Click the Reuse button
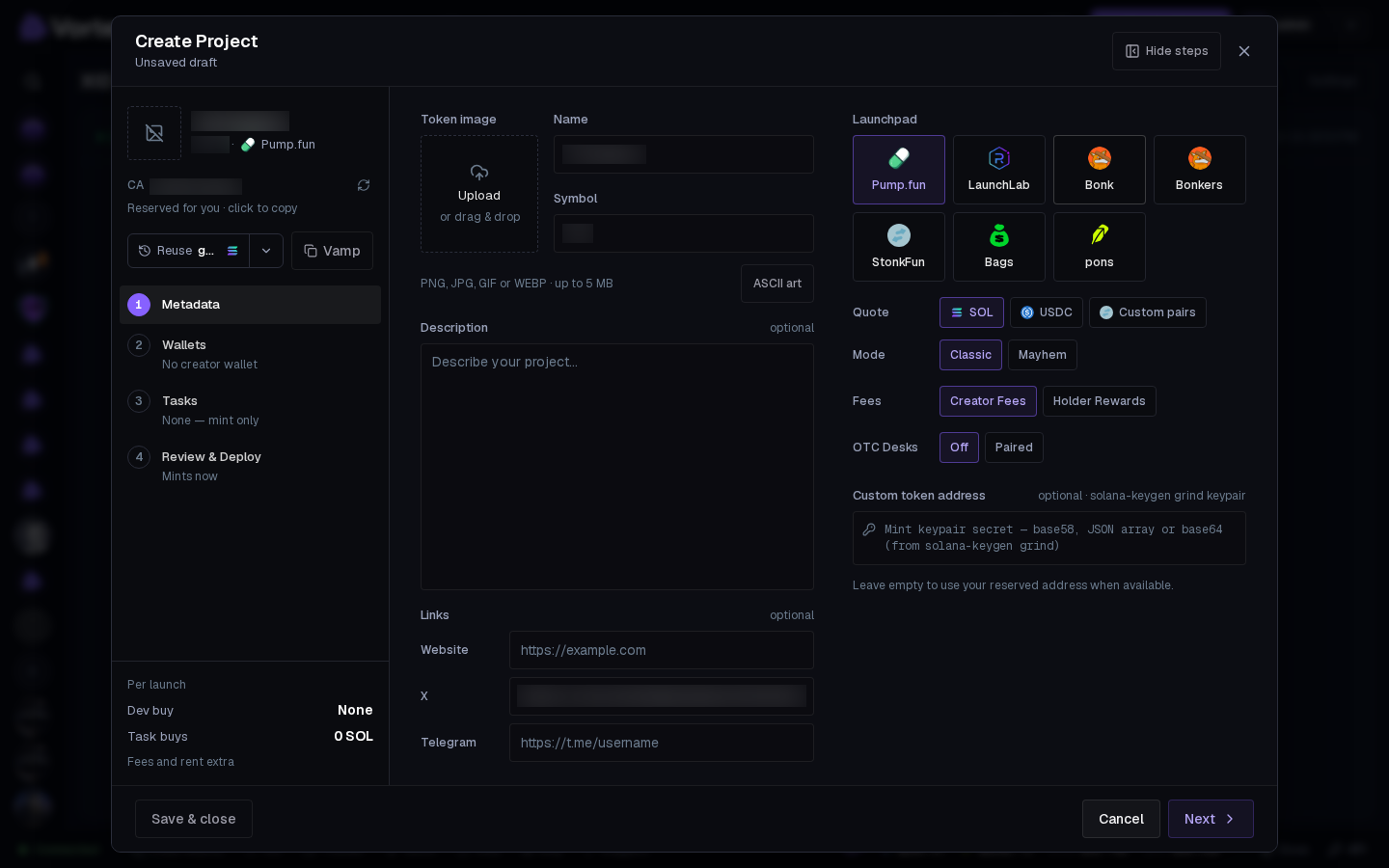The height and width of the screenshot is (868, 1389). [x=188, y=251]
